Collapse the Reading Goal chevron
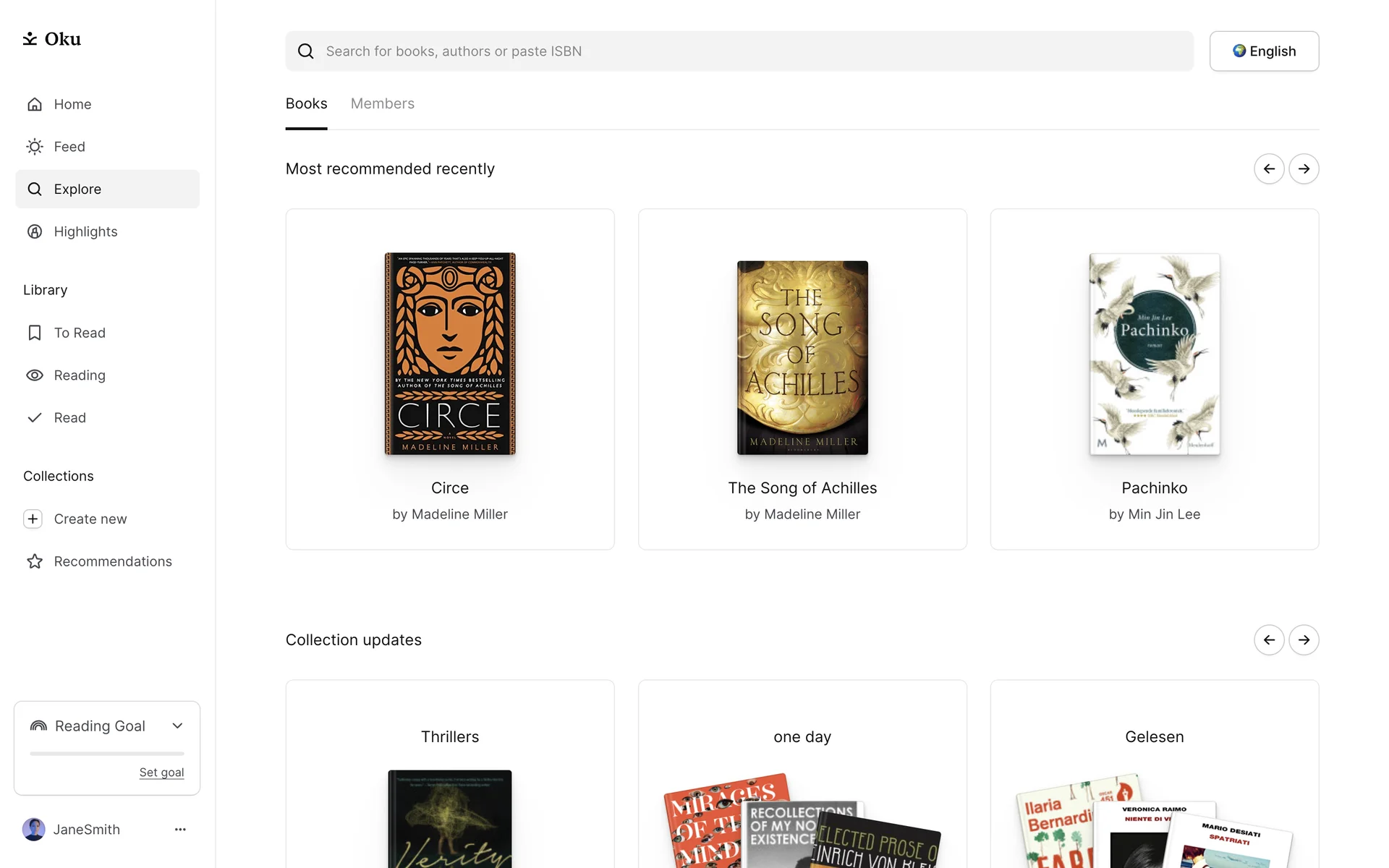The image size is (1389, 868). point(177,726)
